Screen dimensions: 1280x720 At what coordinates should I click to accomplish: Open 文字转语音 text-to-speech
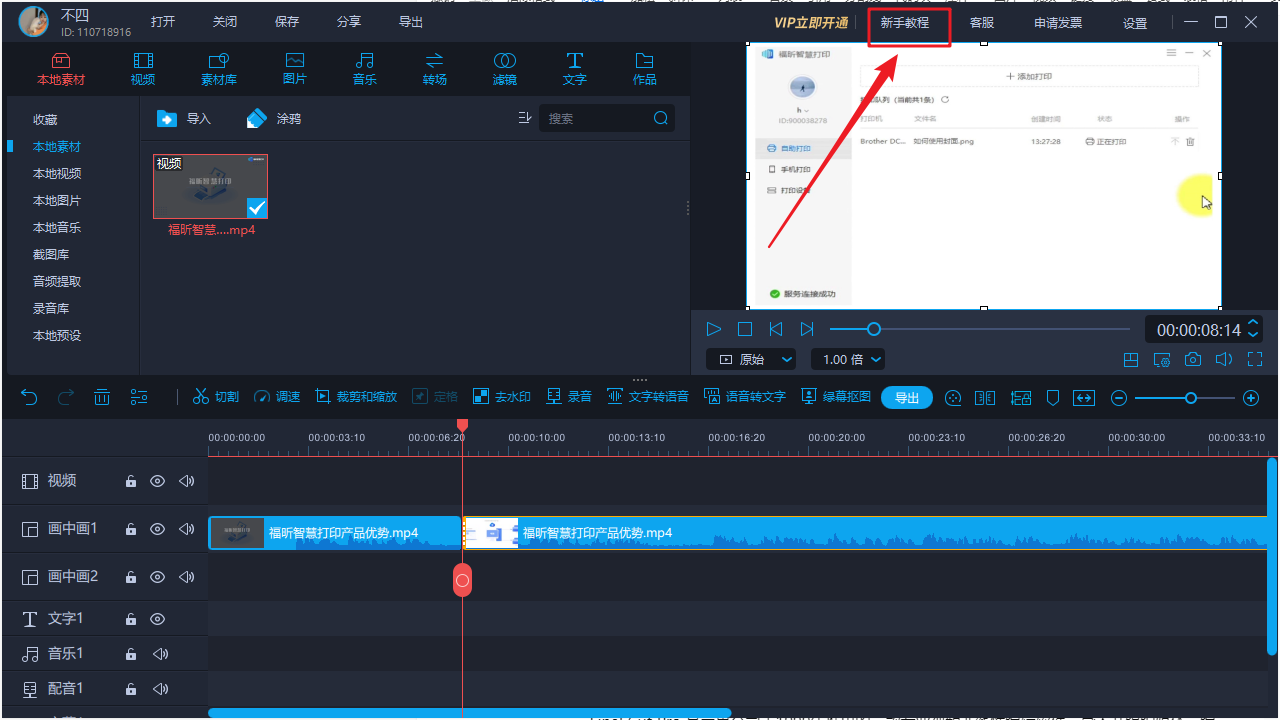(648, 397)
